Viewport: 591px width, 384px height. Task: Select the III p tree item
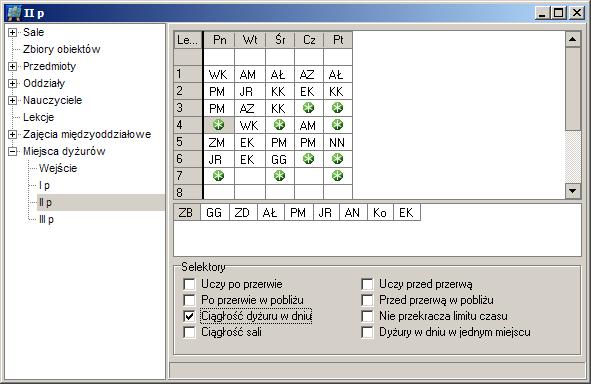pos(46,219)
